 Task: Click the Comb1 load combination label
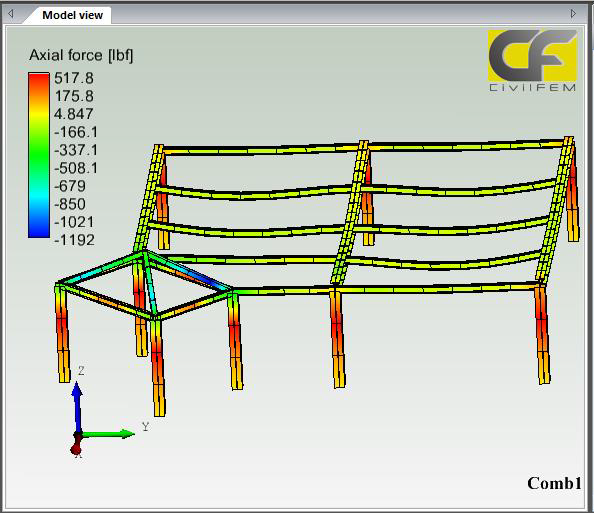[554, 483]
